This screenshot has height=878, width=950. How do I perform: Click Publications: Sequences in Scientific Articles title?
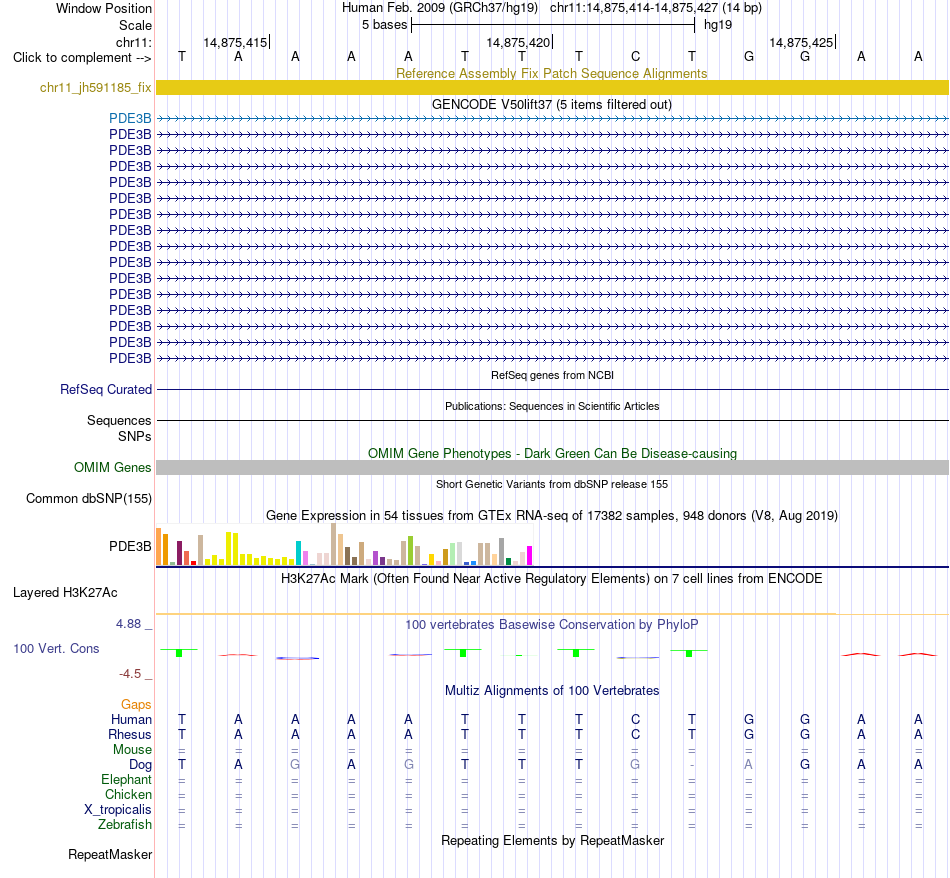[x=552, y=406]
